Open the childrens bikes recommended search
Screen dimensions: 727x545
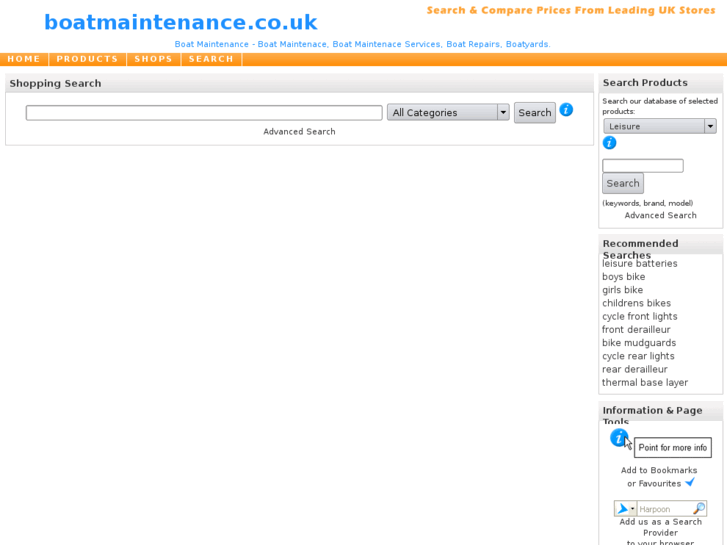[x=636, y=303]
